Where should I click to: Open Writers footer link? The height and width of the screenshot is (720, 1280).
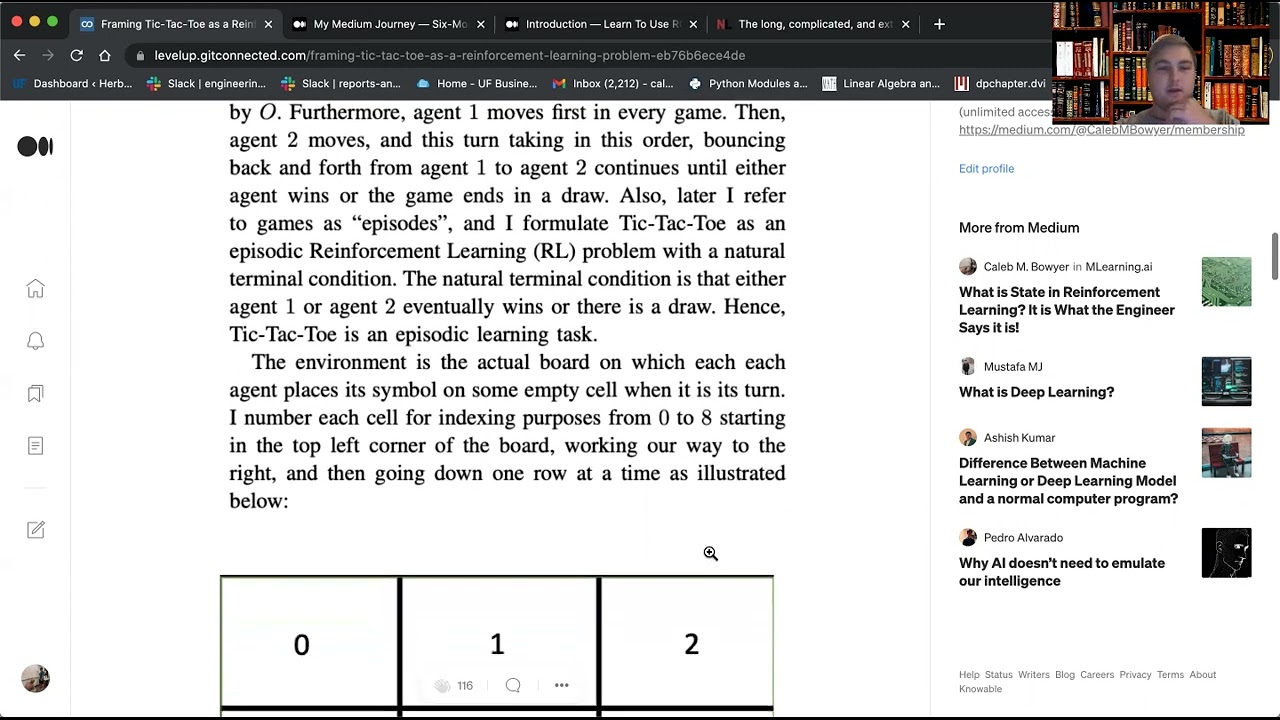click(x=1033, y=675)
